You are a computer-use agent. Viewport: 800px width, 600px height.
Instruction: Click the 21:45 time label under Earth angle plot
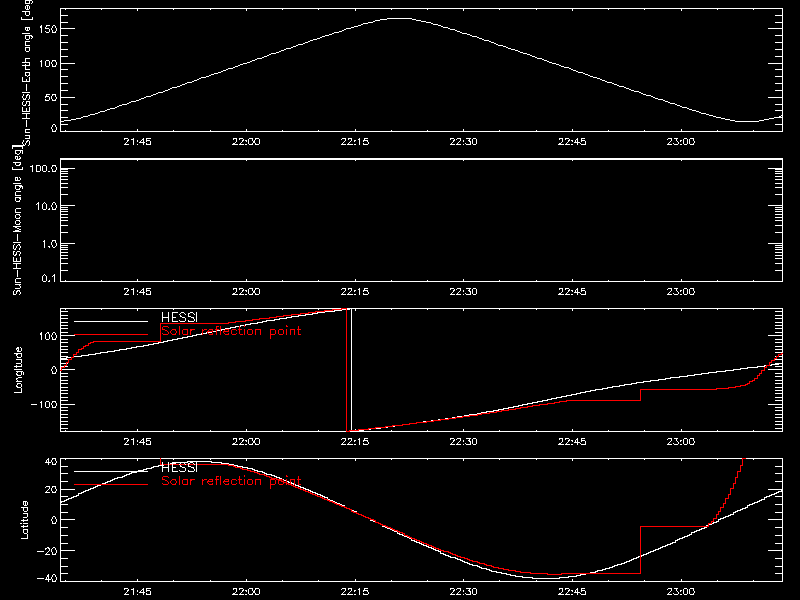click(x=137, y=142)
